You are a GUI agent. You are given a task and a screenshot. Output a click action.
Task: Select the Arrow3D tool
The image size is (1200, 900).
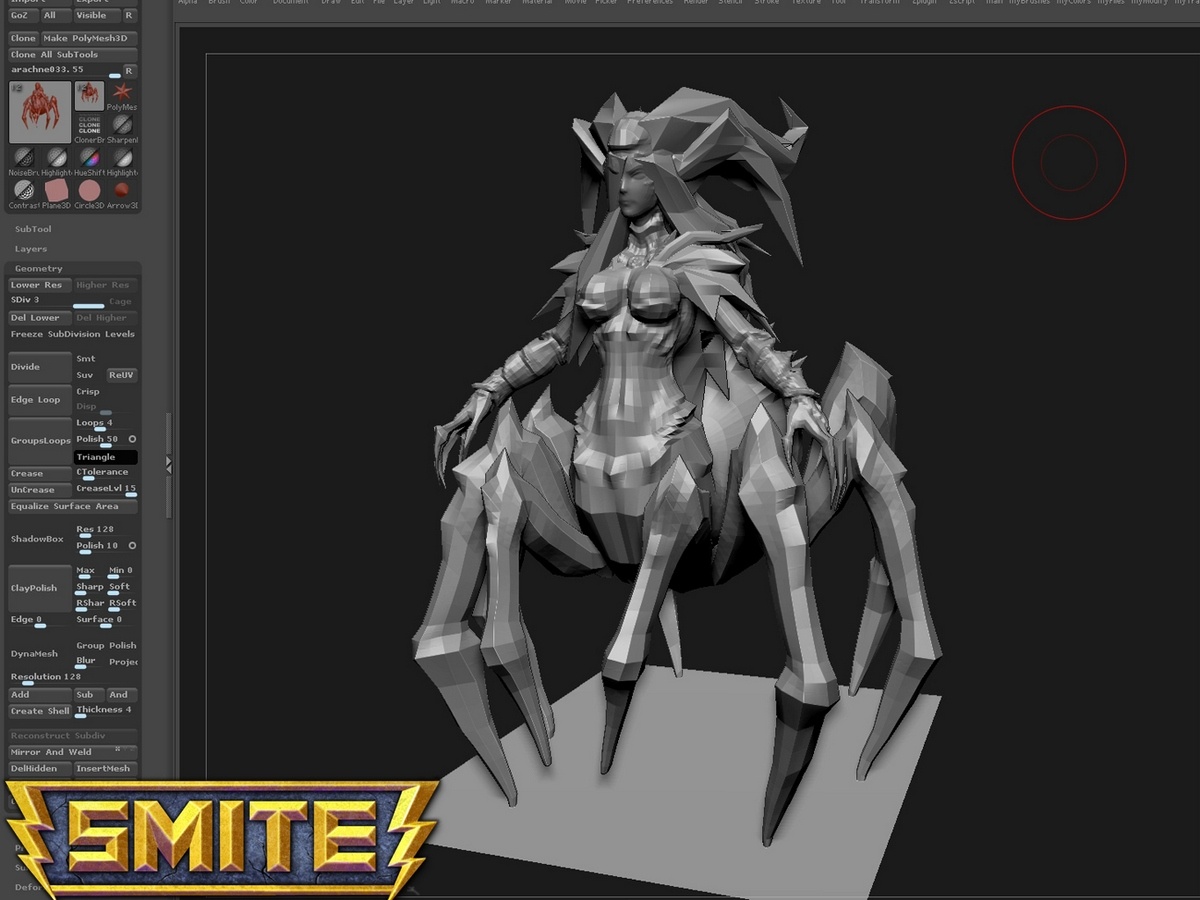122,190
